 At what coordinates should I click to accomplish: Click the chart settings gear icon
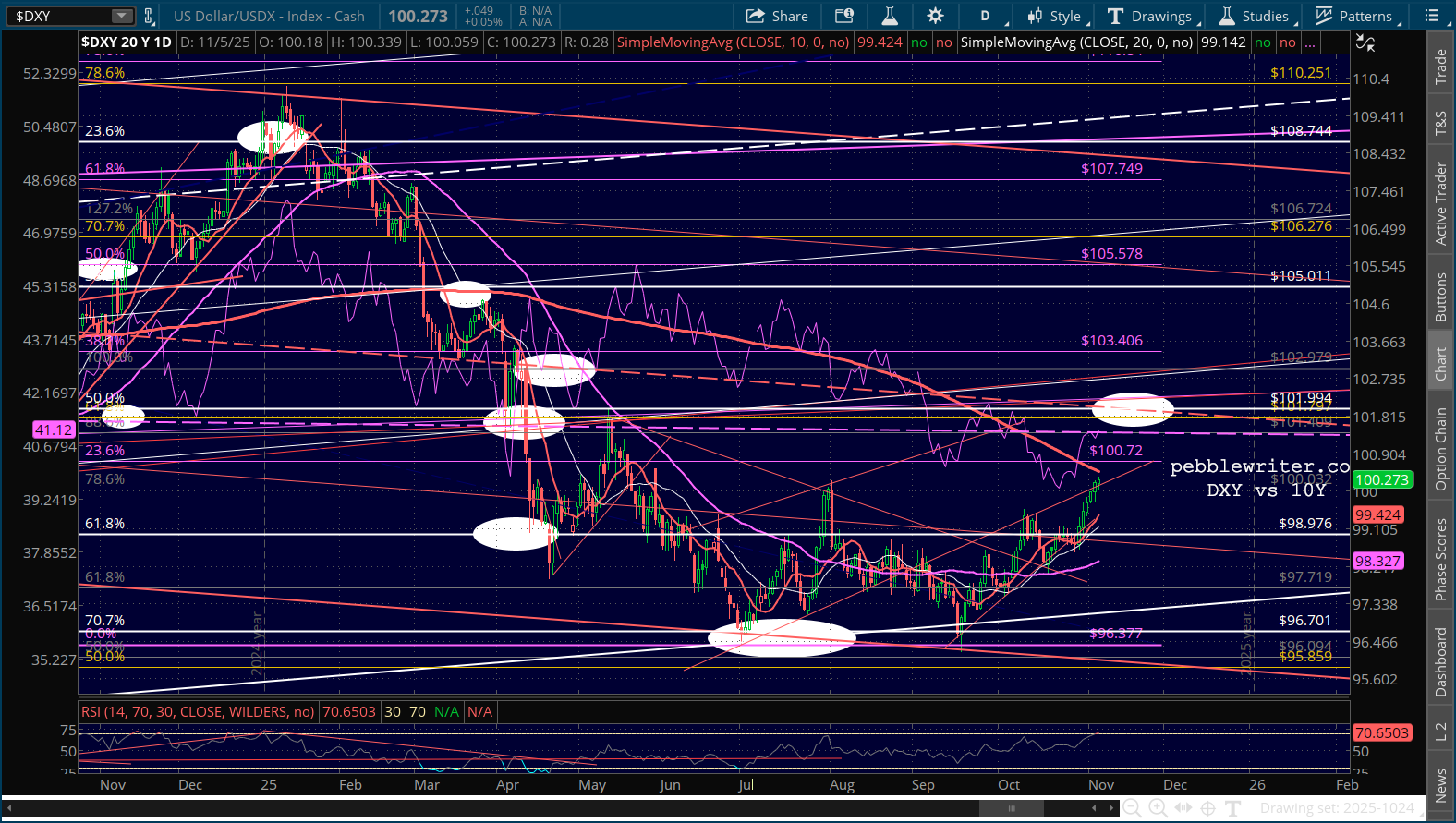[x=935, y=16]
